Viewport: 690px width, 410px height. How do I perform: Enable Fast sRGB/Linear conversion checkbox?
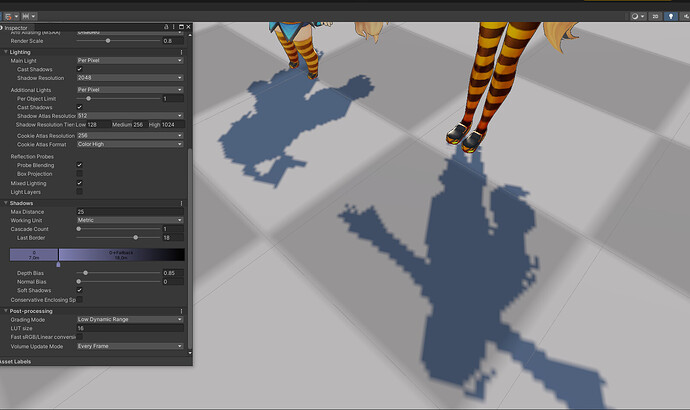click(80, 337)
